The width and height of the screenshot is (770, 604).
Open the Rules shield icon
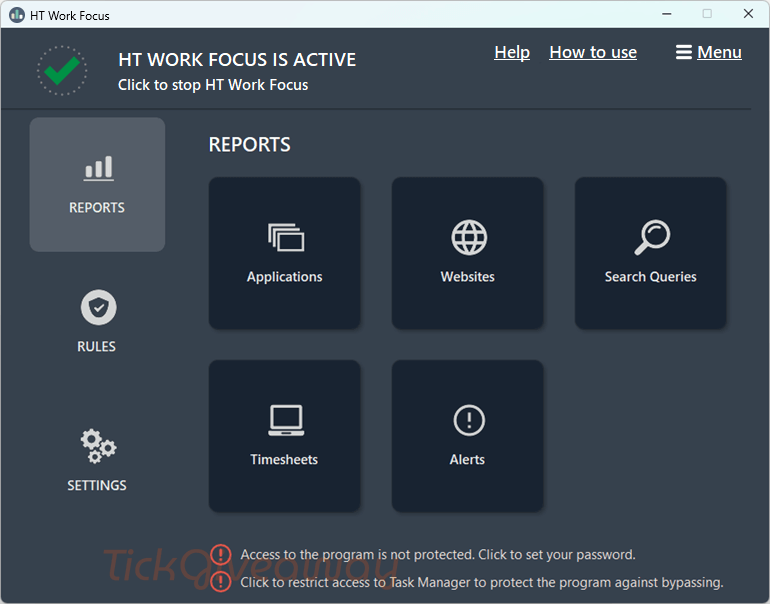click(x=98, y=307)
